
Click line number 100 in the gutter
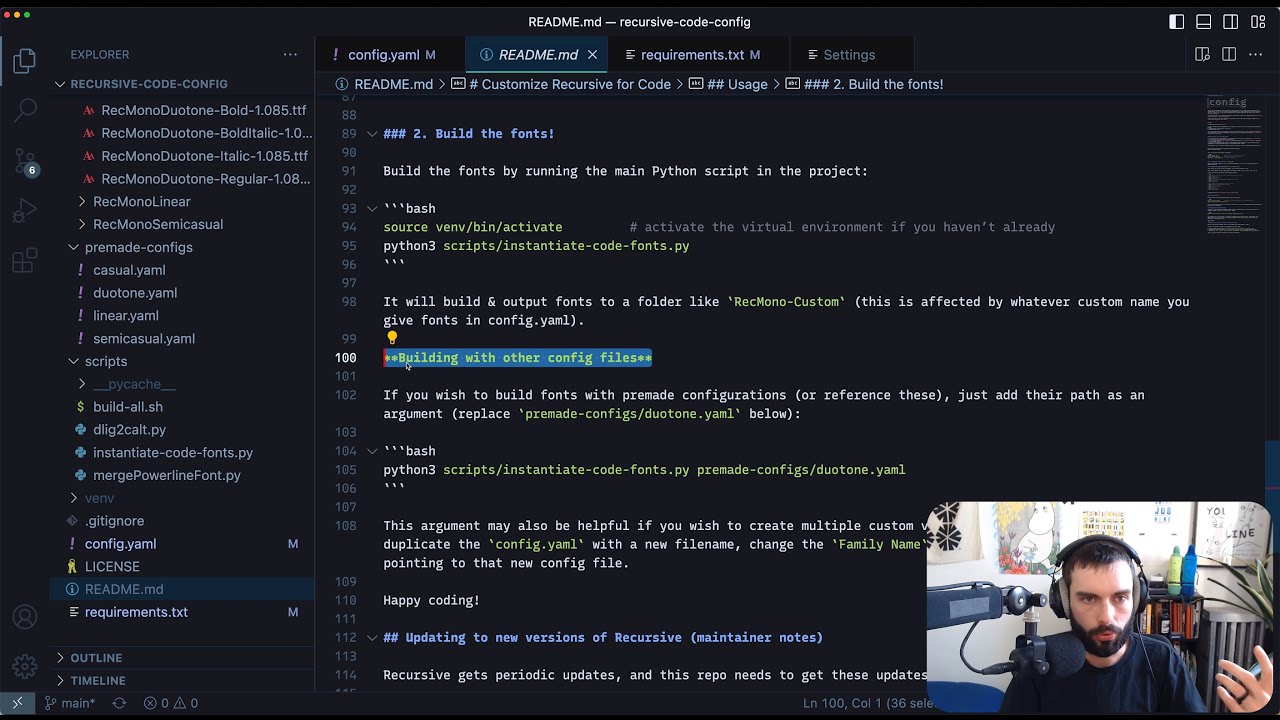345,358
